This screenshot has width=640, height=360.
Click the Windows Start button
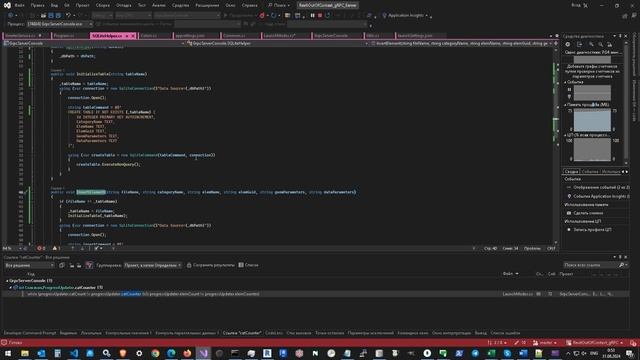click(x=8, y=353)
